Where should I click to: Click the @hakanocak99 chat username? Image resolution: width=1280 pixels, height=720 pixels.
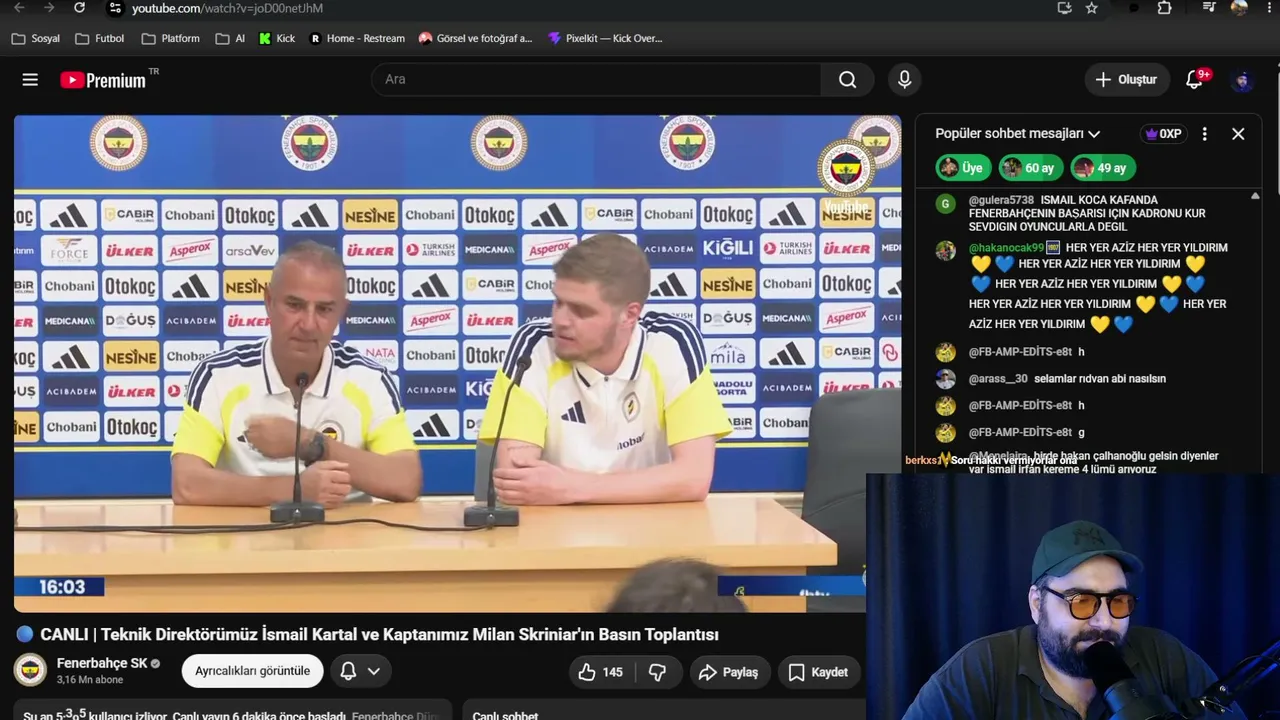click(x=1006, y=248)
